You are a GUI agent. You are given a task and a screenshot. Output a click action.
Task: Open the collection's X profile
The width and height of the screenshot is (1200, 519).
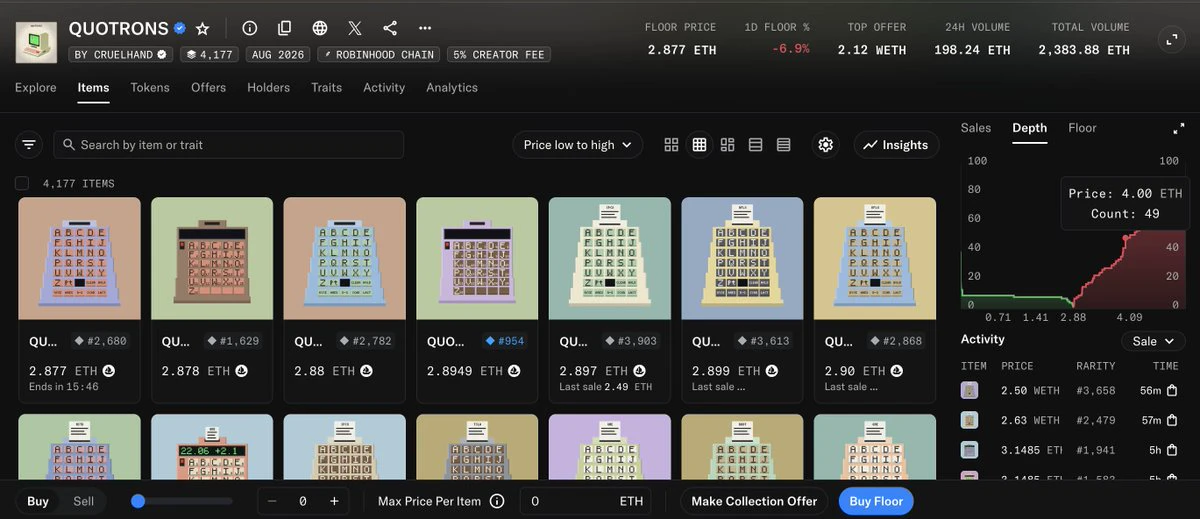tap(355, 29)
